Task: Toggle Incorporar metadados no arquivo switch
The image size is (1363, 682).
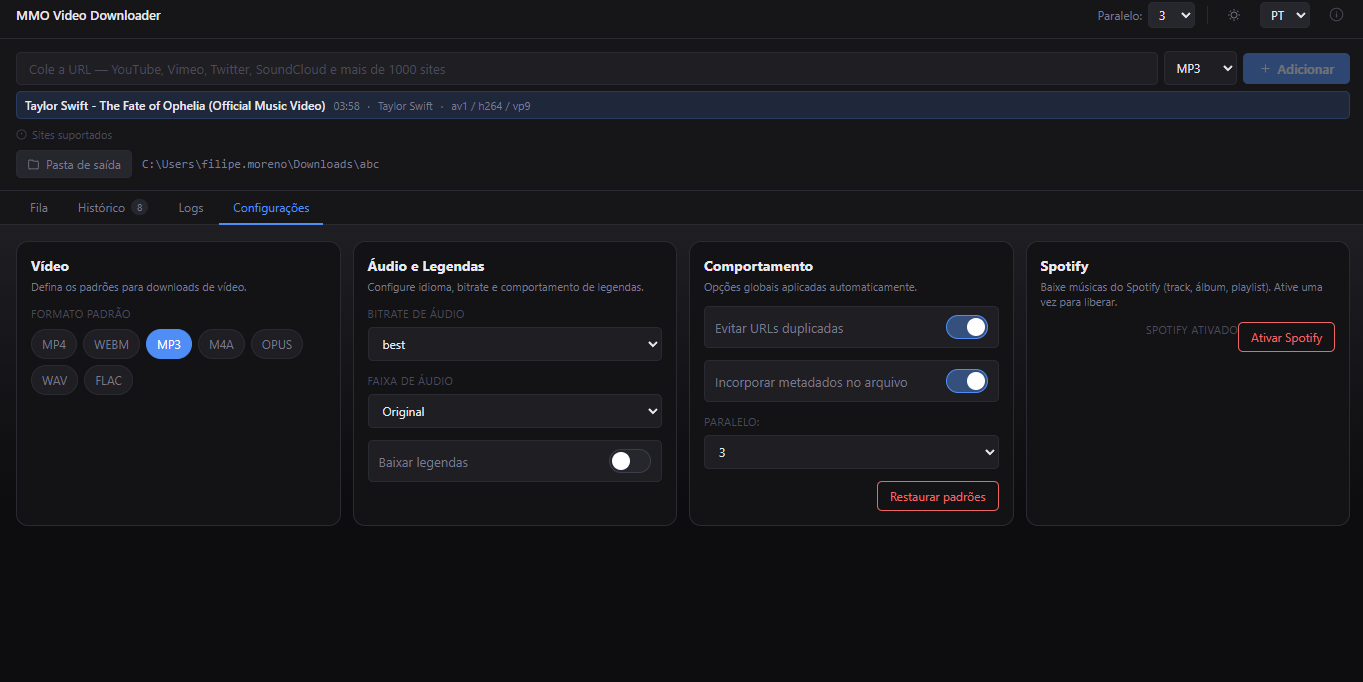Action: 966,381
